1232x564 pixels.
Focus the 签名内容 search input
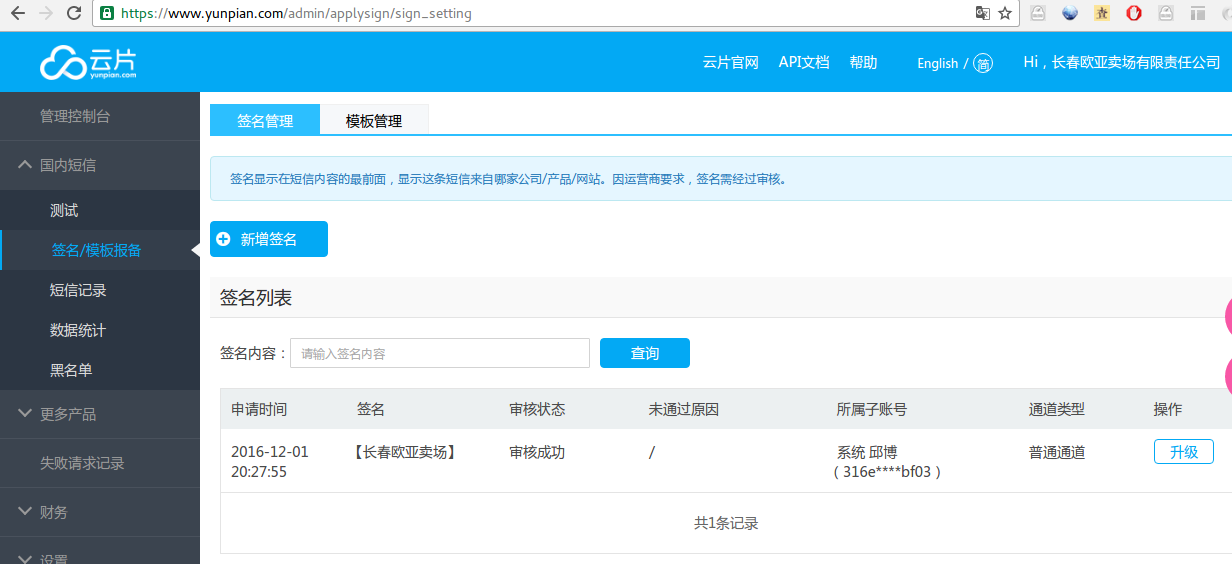(440, 353)
